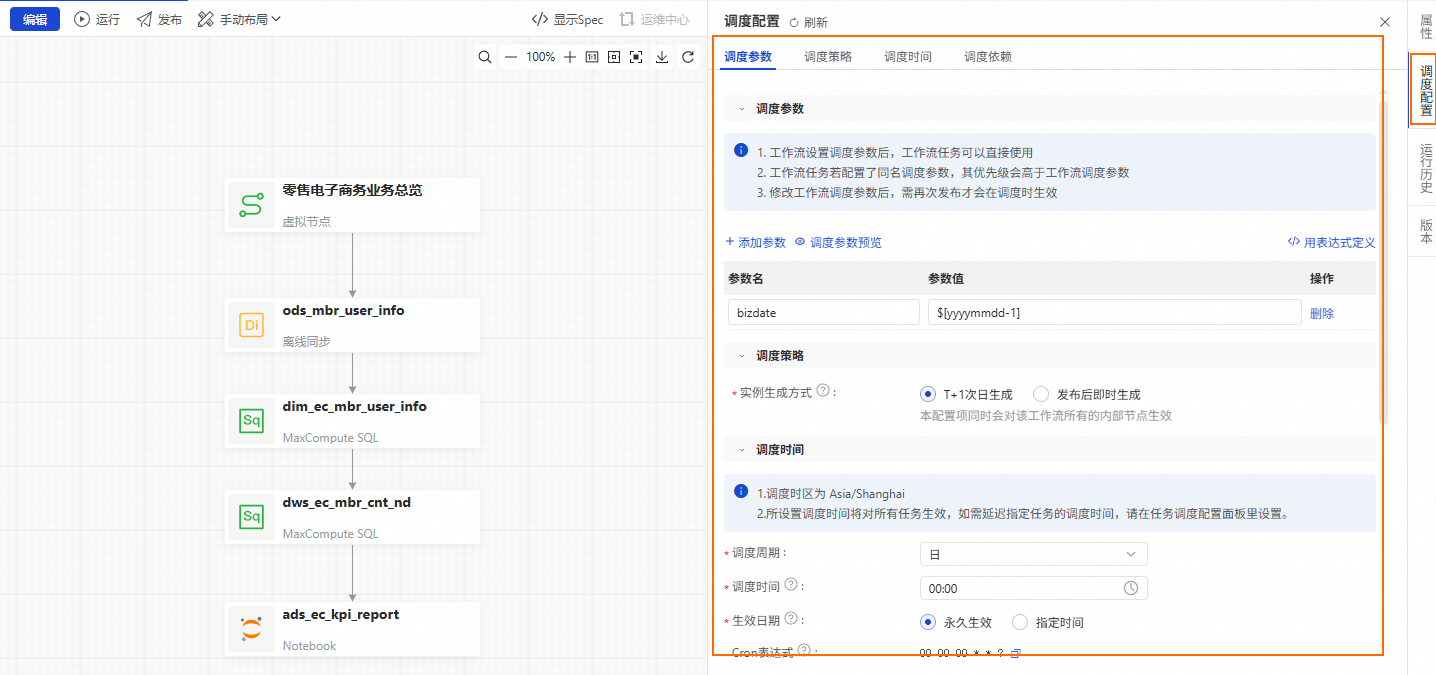Select the T+1次日生成 radio option
1436x675 pixels.
[928, 394]
